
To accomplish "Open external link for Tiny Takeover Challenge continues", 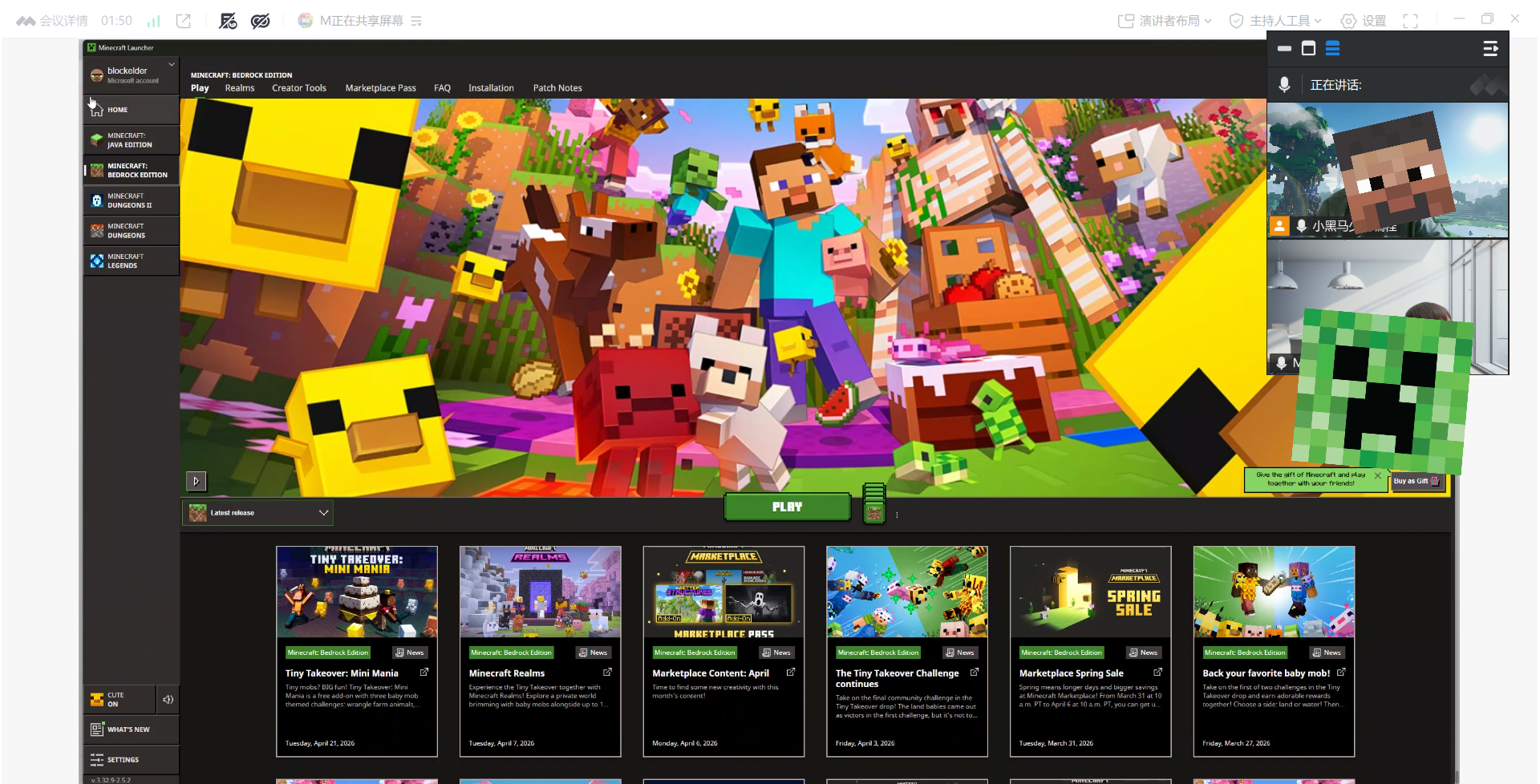I will 975,673.
